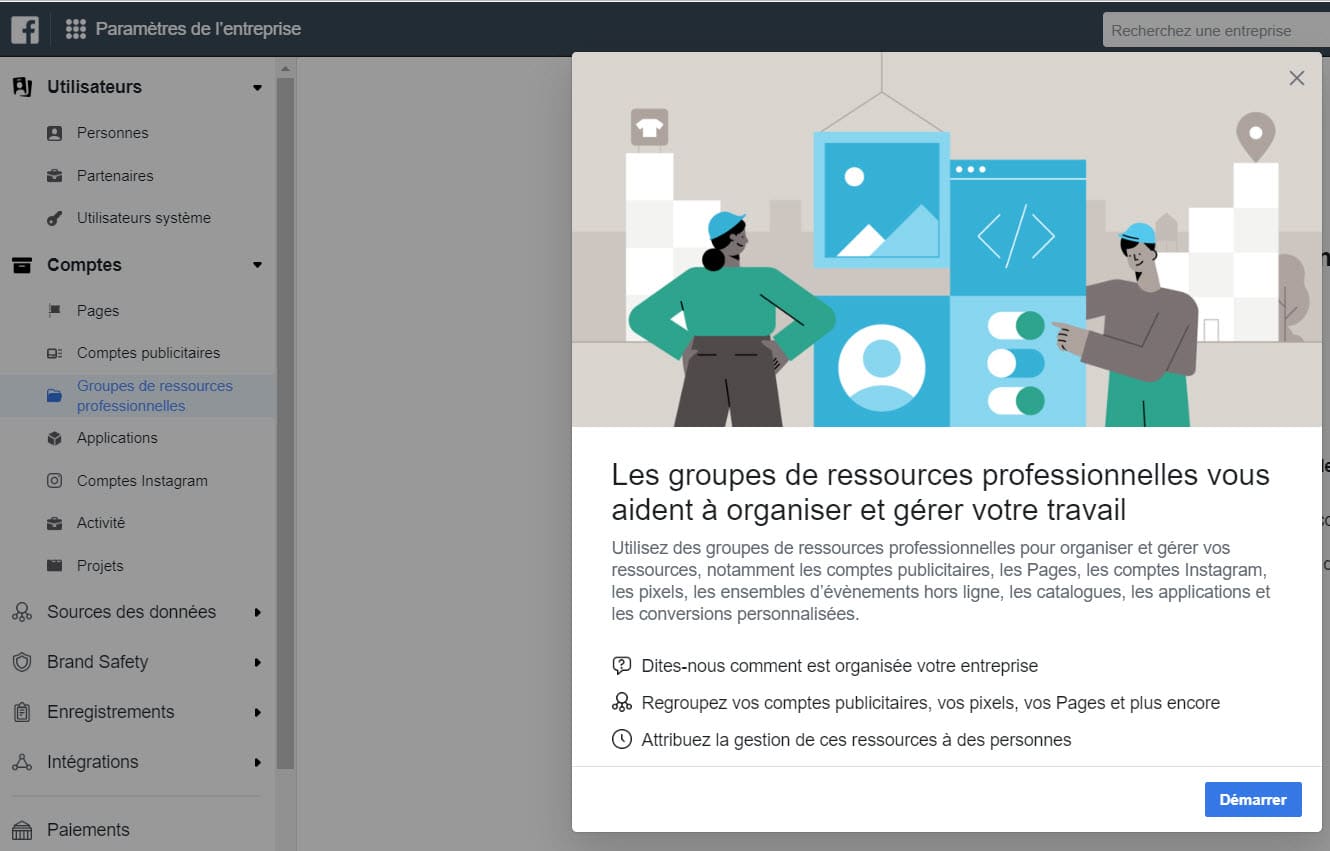Expand the Brand Safety section
Screen dimensions: 1330x851
(x=257, y=661)
